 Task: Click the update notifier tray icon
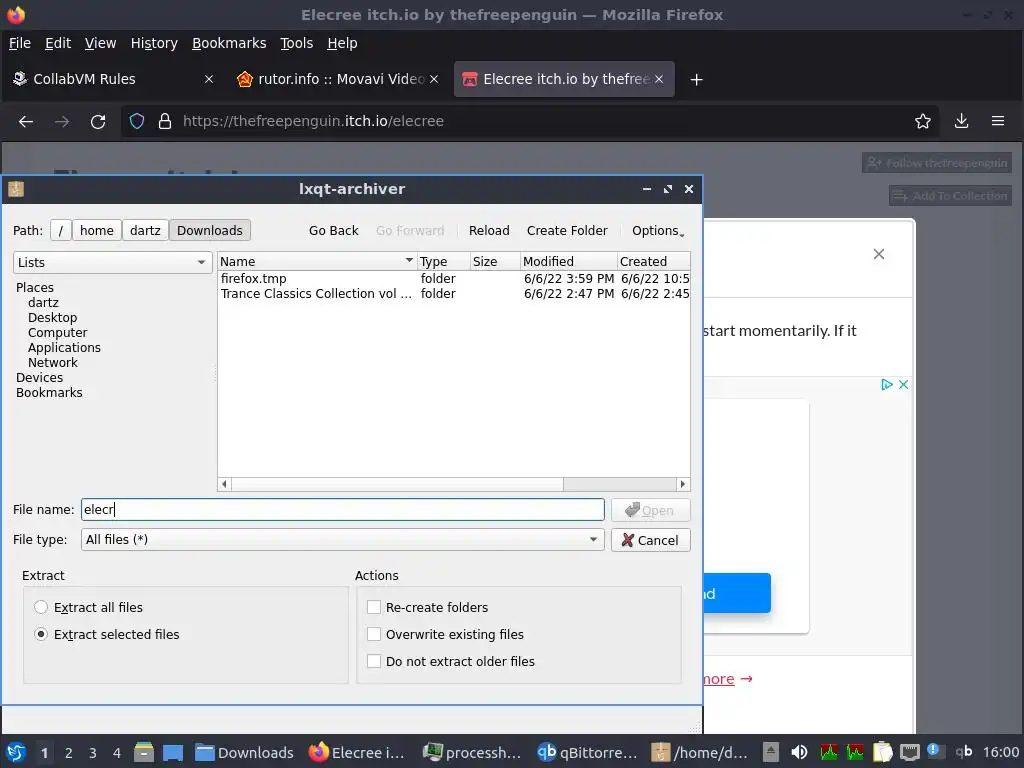935,751
